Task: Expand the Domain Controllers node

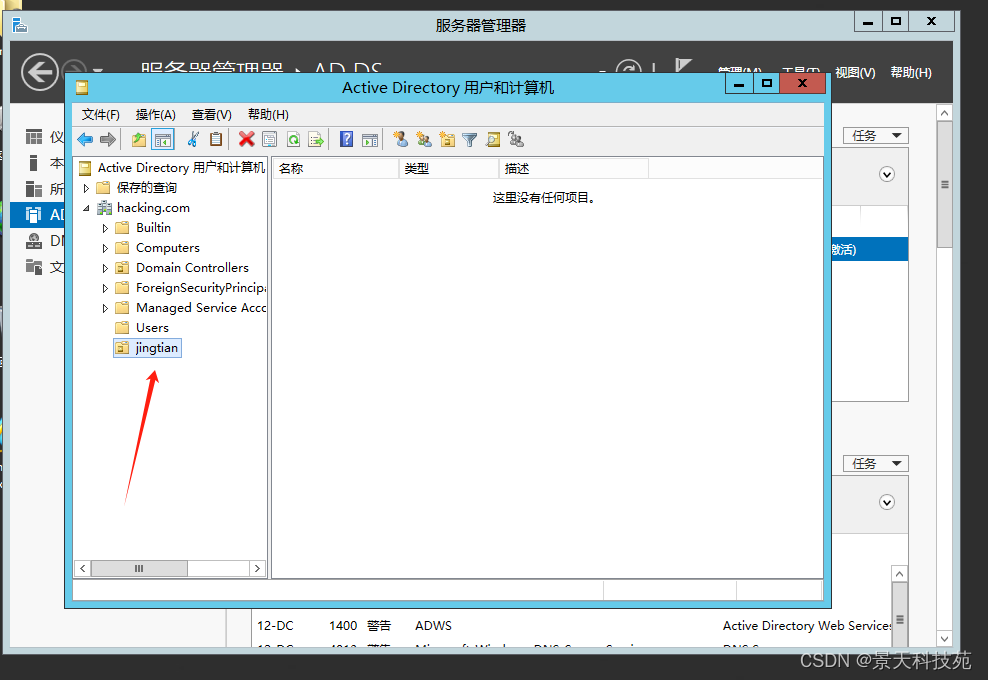Action: coord(105,268)
